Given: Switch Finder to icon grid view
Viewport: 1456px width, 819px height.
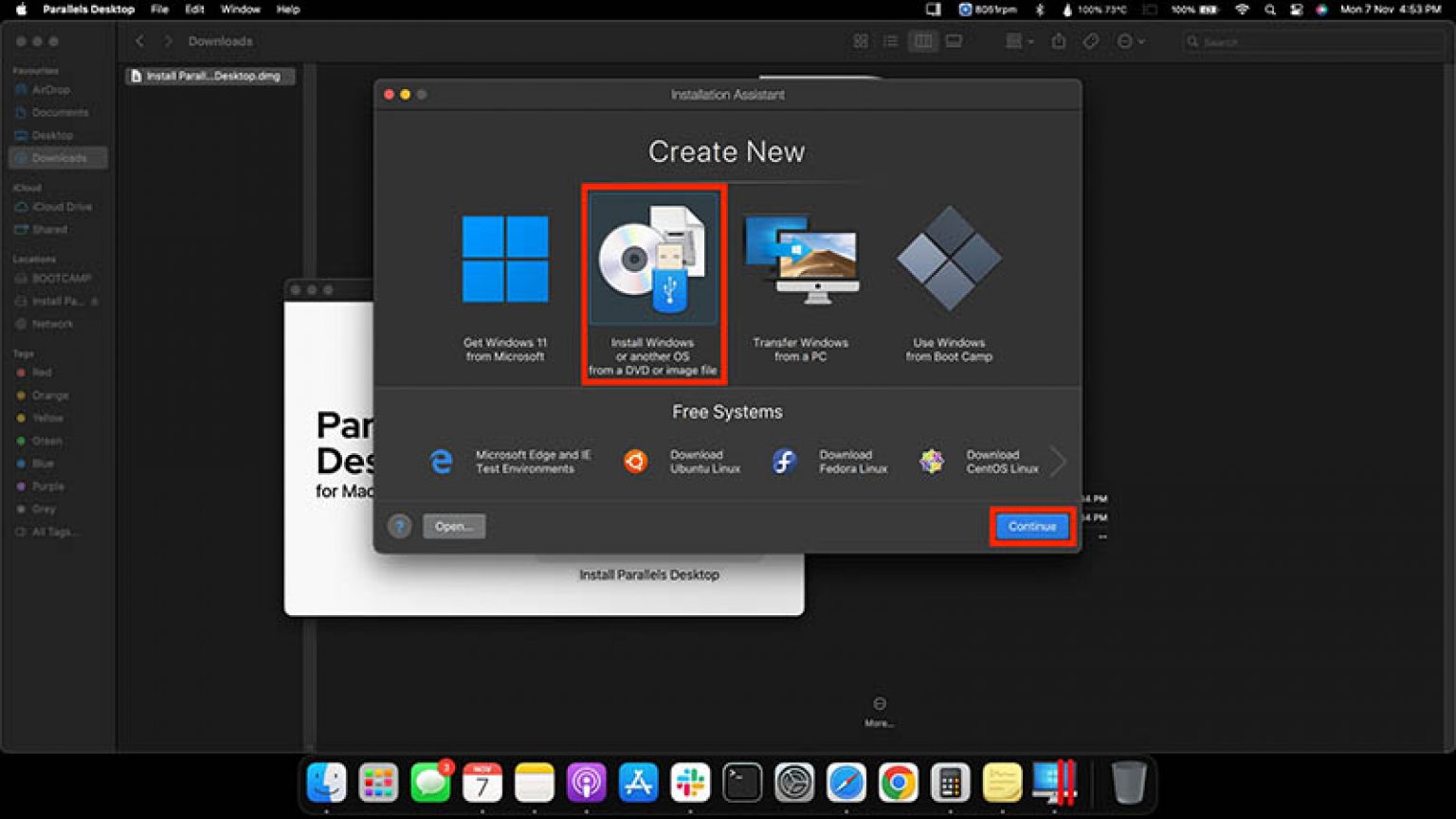Looking at the screenshot, I should tap(861, 41).
